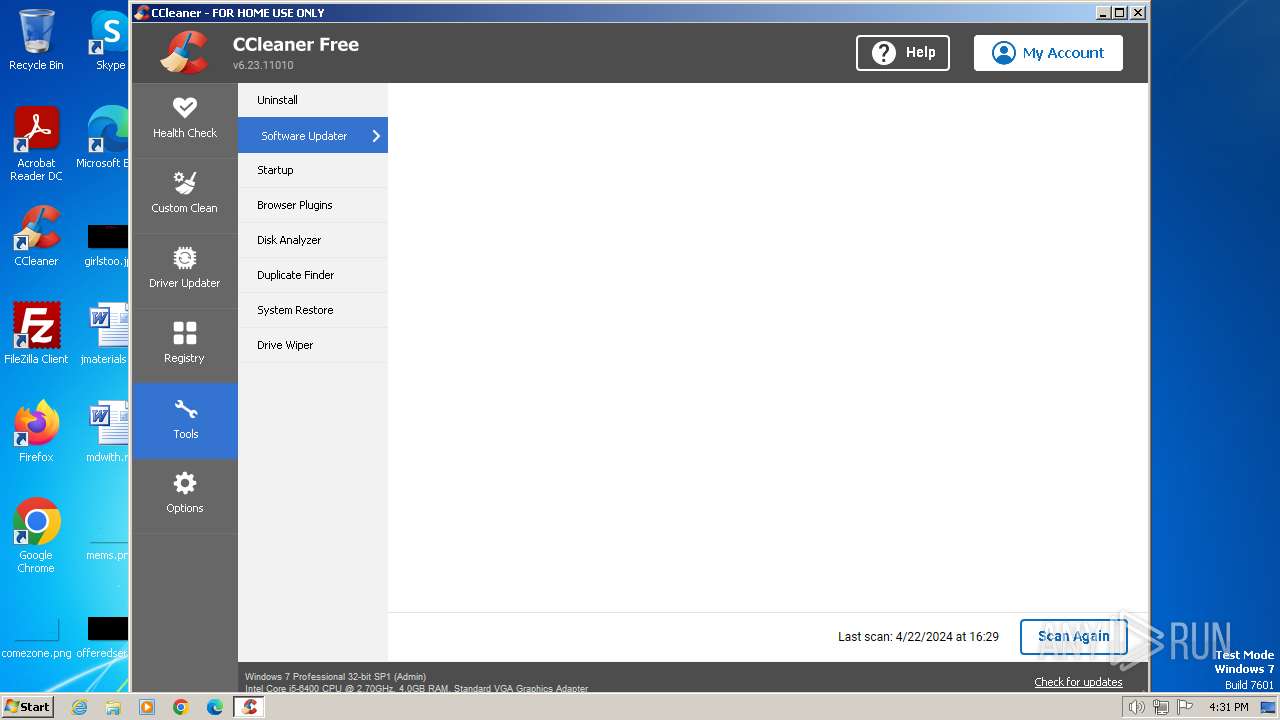Open the Registry section
This screenshot has width=1280, height=720.
tap(185, 344)
